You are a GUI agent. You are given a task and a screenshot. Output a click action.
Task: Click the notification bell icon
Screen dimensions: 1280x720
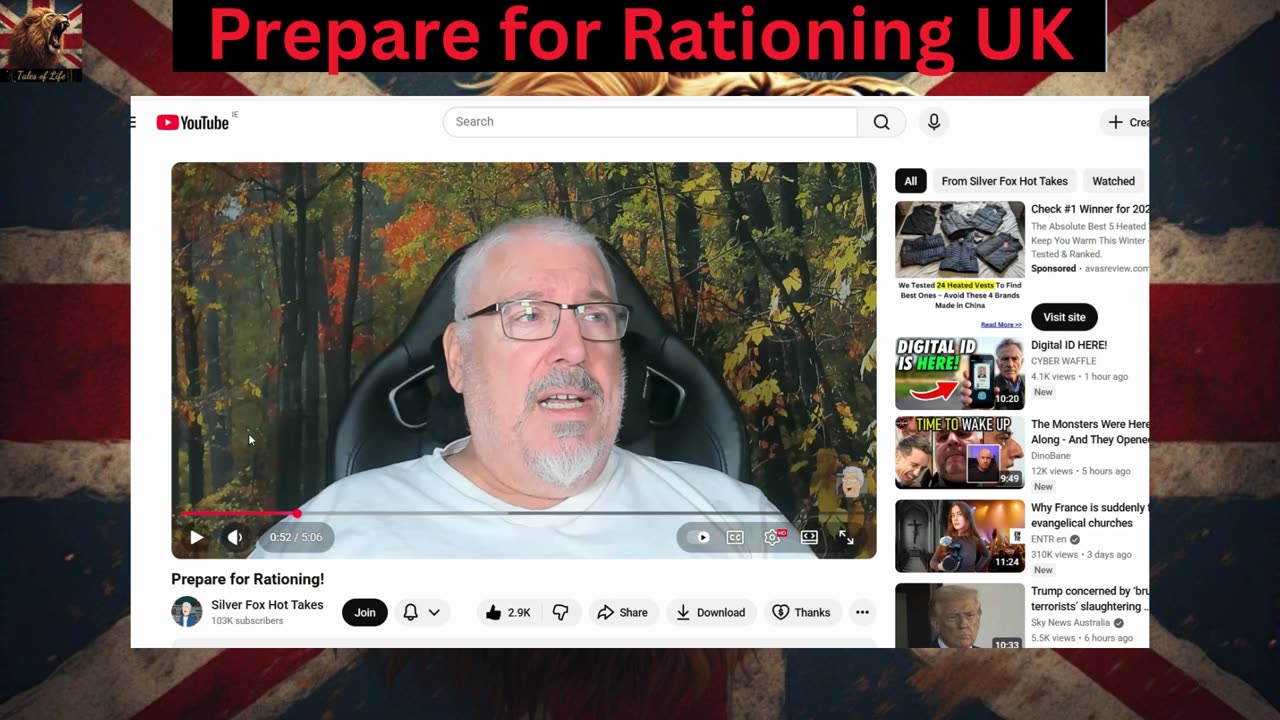click(410, 612)
